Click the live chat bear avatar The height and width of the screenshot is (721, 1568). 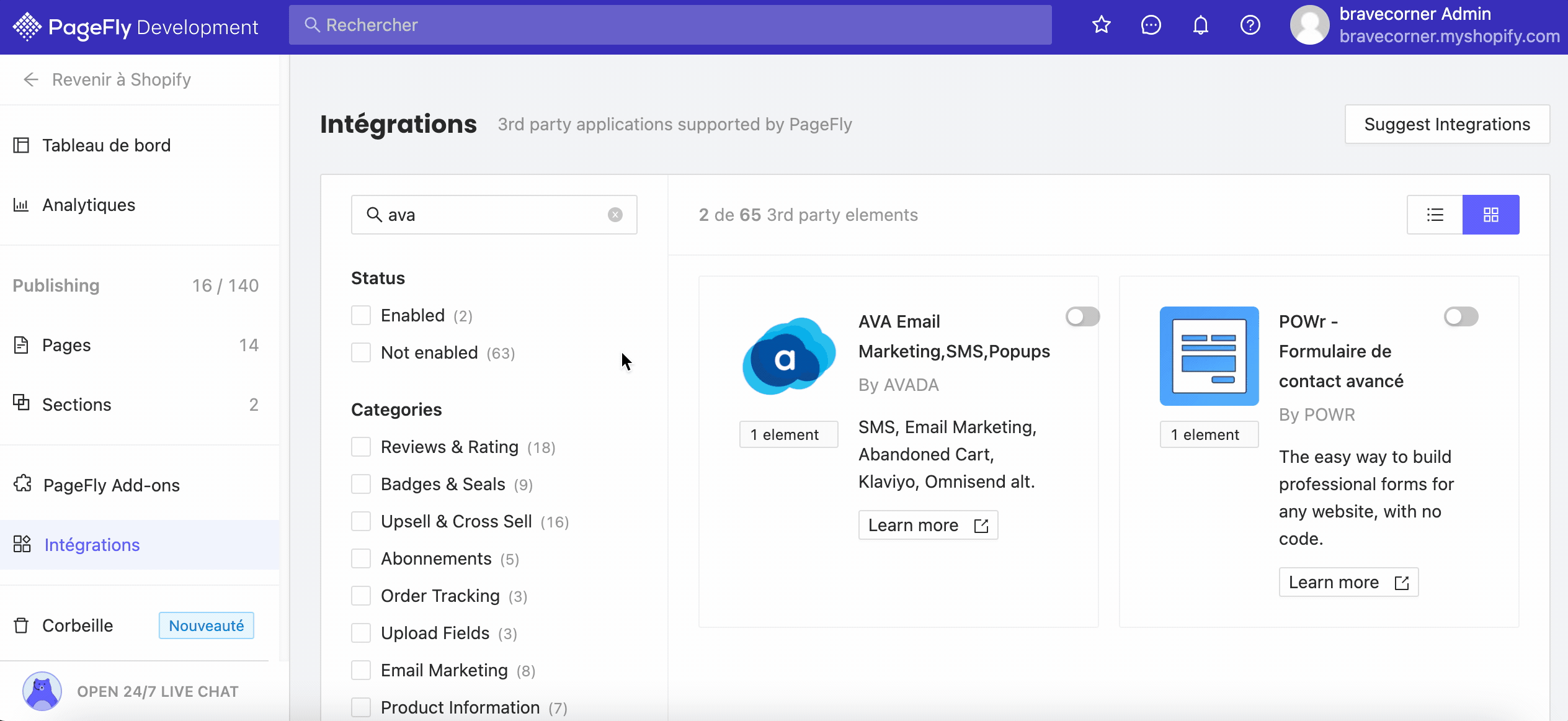(42, 691)
